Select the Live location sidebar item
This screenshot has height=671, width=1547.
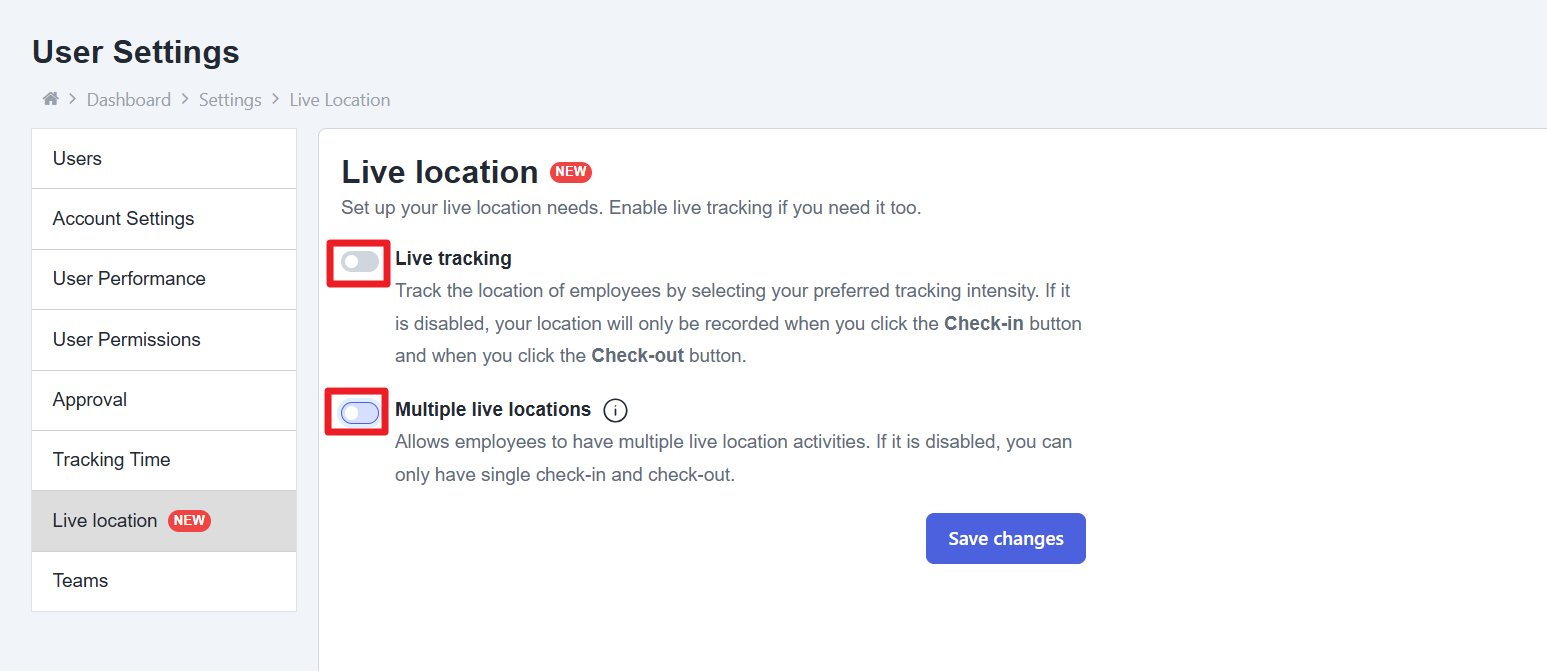pyautogui.click(x=105, y=521)
